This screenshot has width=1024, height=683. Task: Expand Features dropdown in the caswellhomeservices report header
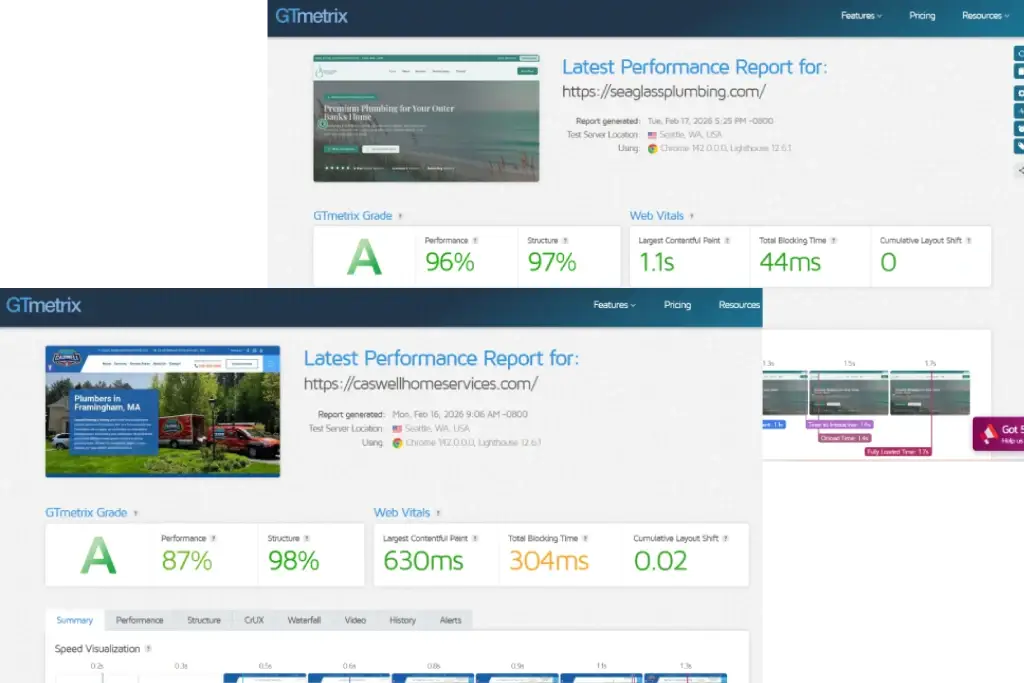614,305
